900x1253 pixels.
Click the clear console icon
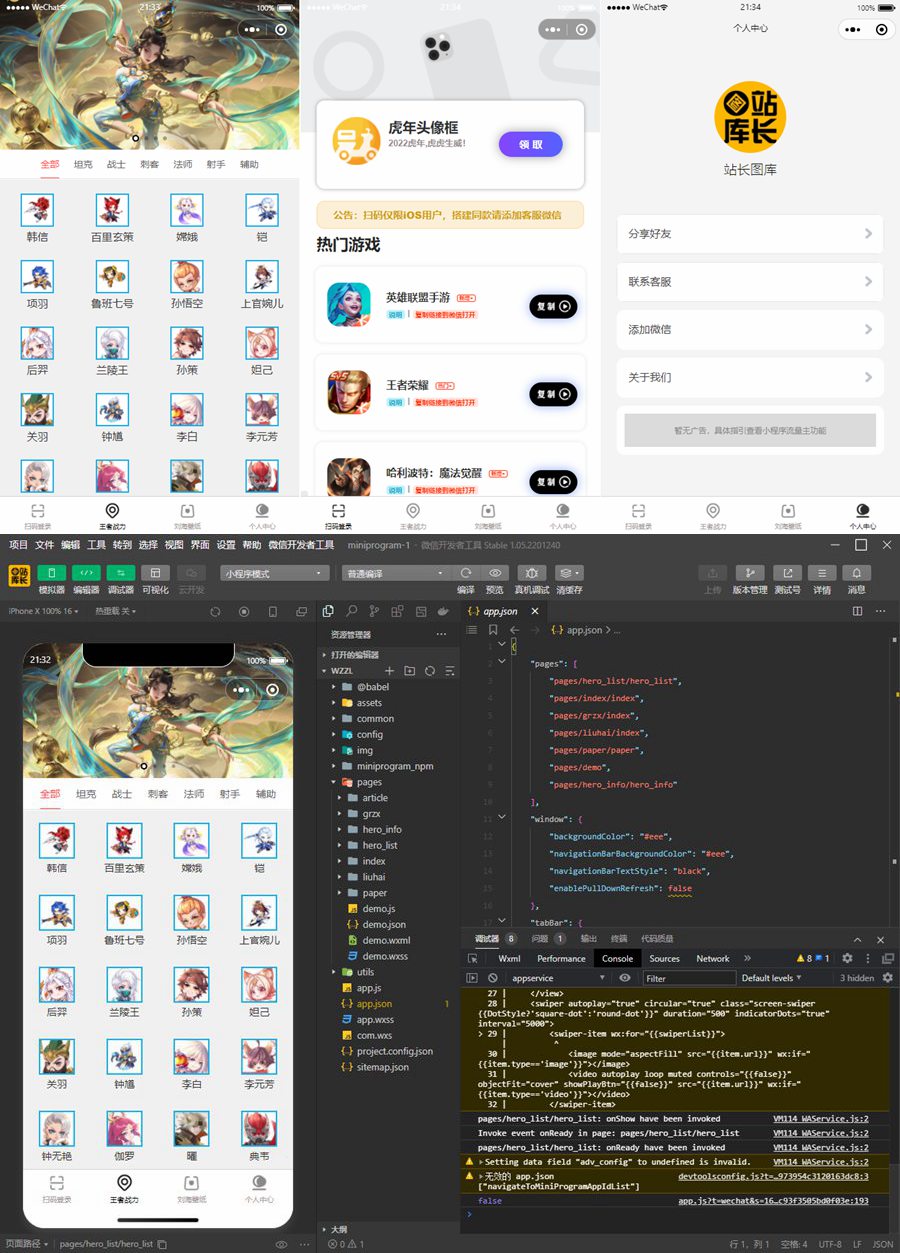point(493,978)
